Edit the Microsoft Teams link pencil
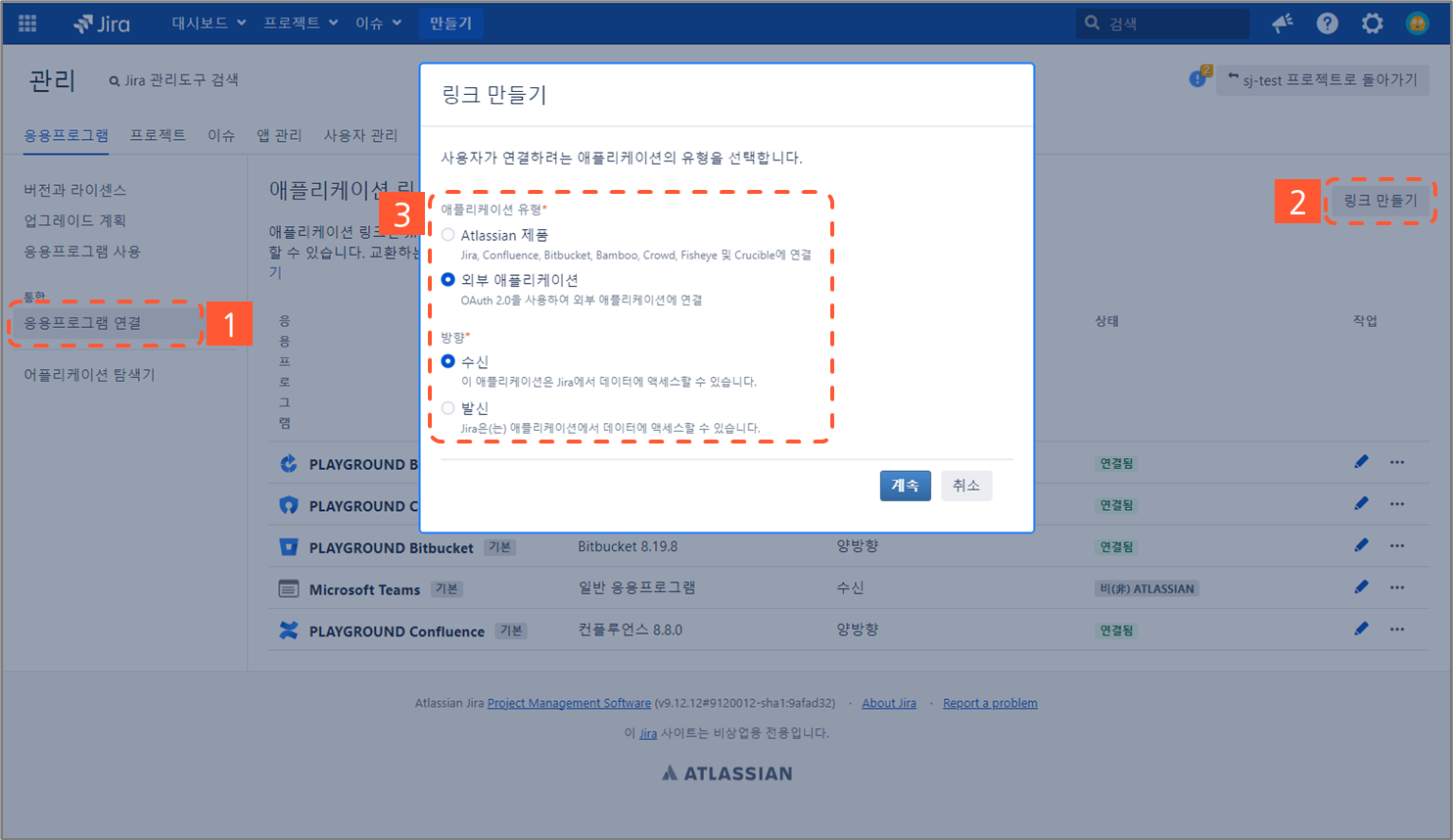1453x840 pixels. [x=1361, y=586]
